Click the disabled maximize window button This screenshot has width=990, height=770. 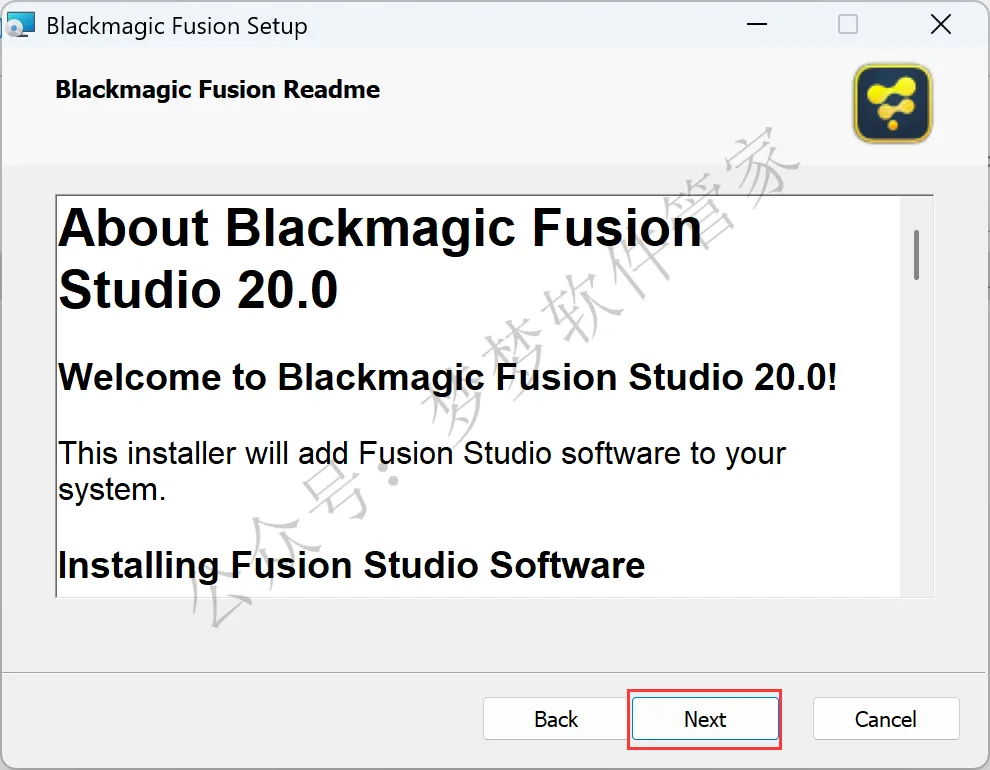847,25
